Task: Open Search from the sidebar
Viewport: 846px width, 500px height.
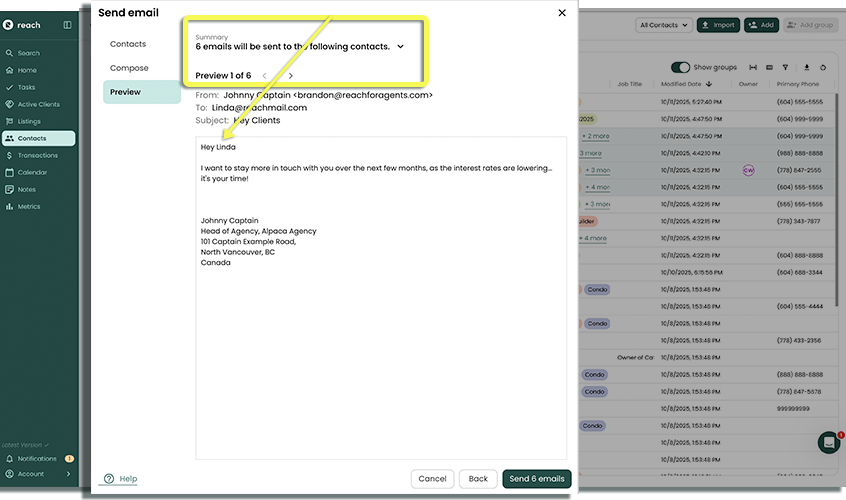Action: [x=28, y=53]
